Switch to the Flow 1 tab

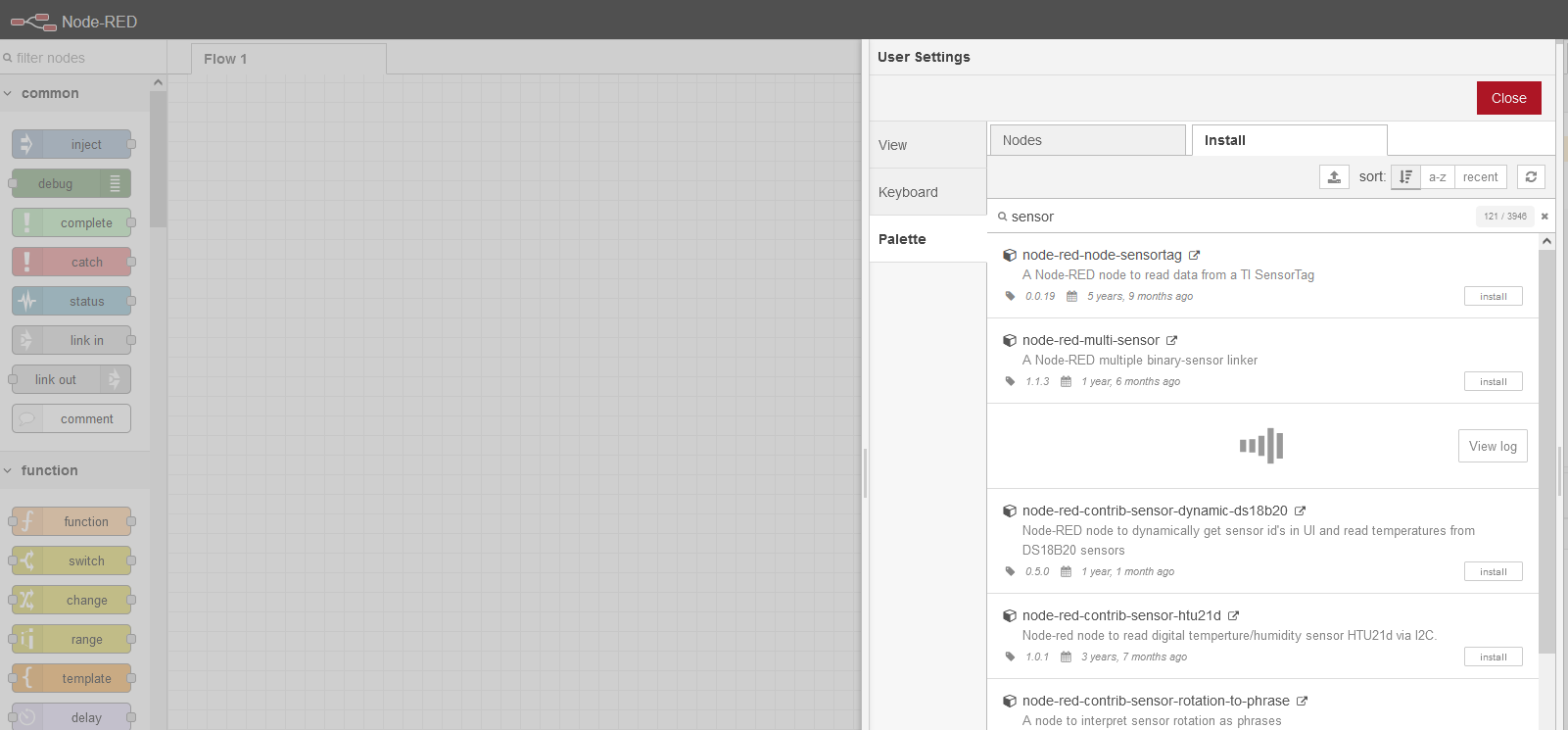click(289, 59)
